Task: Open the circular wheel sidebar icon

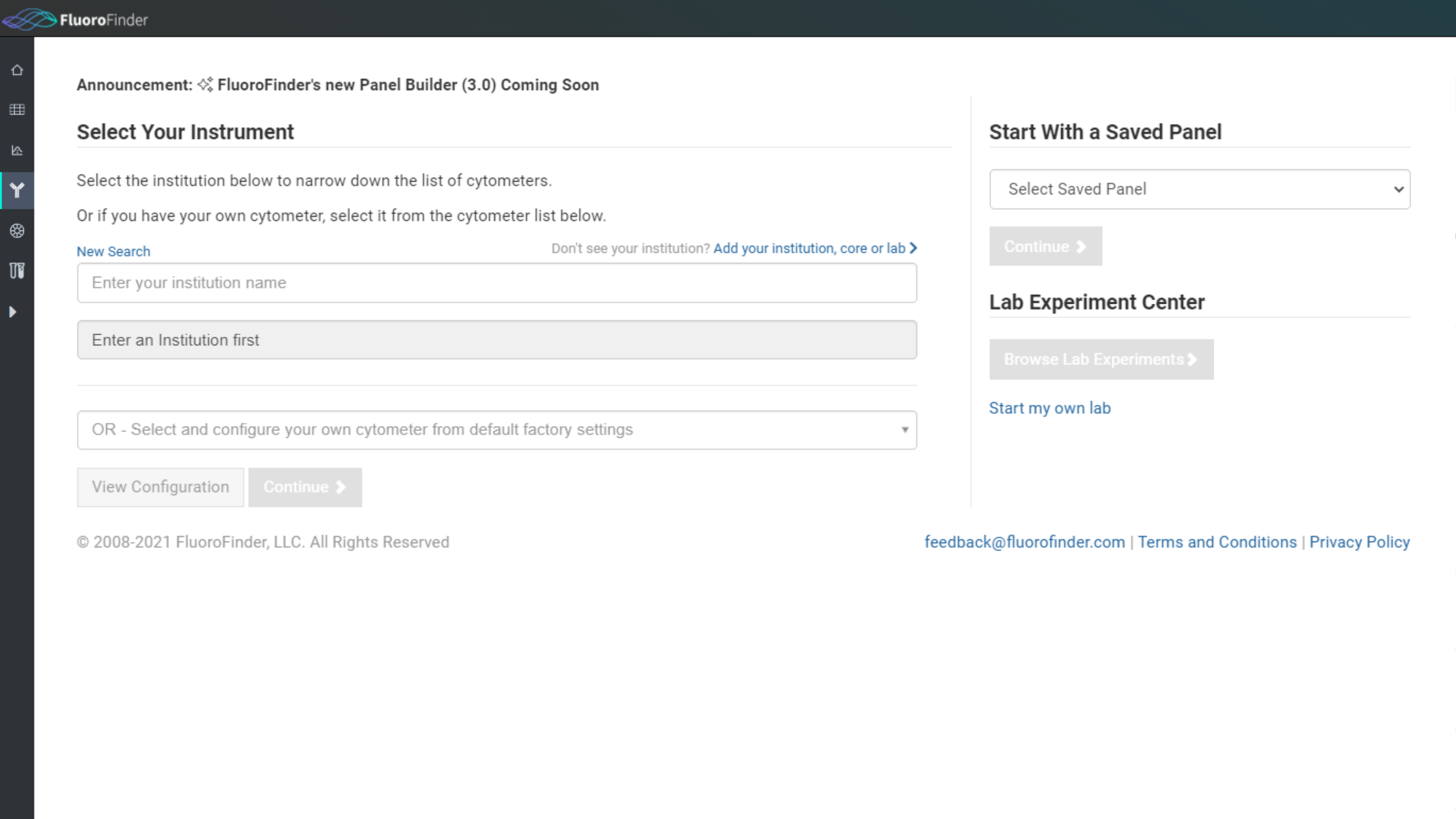Action: pos(17,231)
